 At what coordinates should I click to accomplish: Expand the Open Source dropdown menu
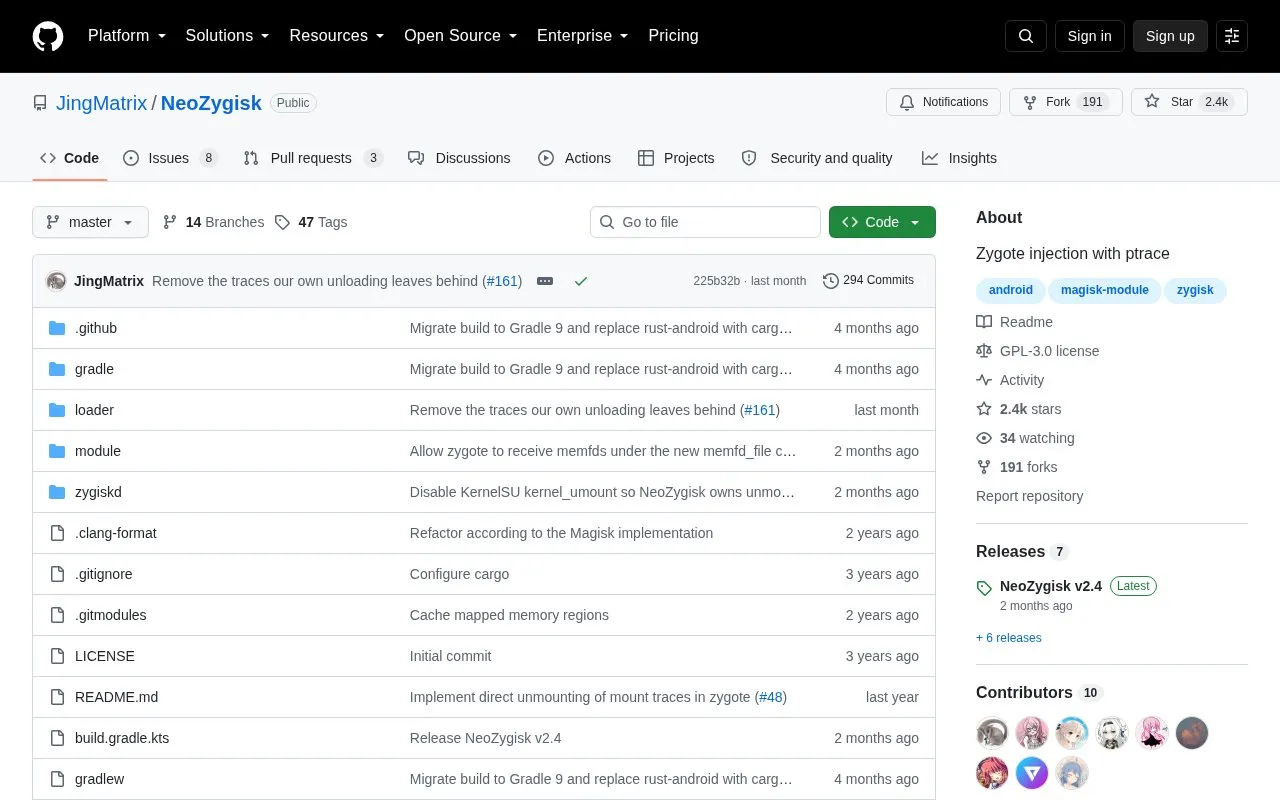tap(461, 36)
